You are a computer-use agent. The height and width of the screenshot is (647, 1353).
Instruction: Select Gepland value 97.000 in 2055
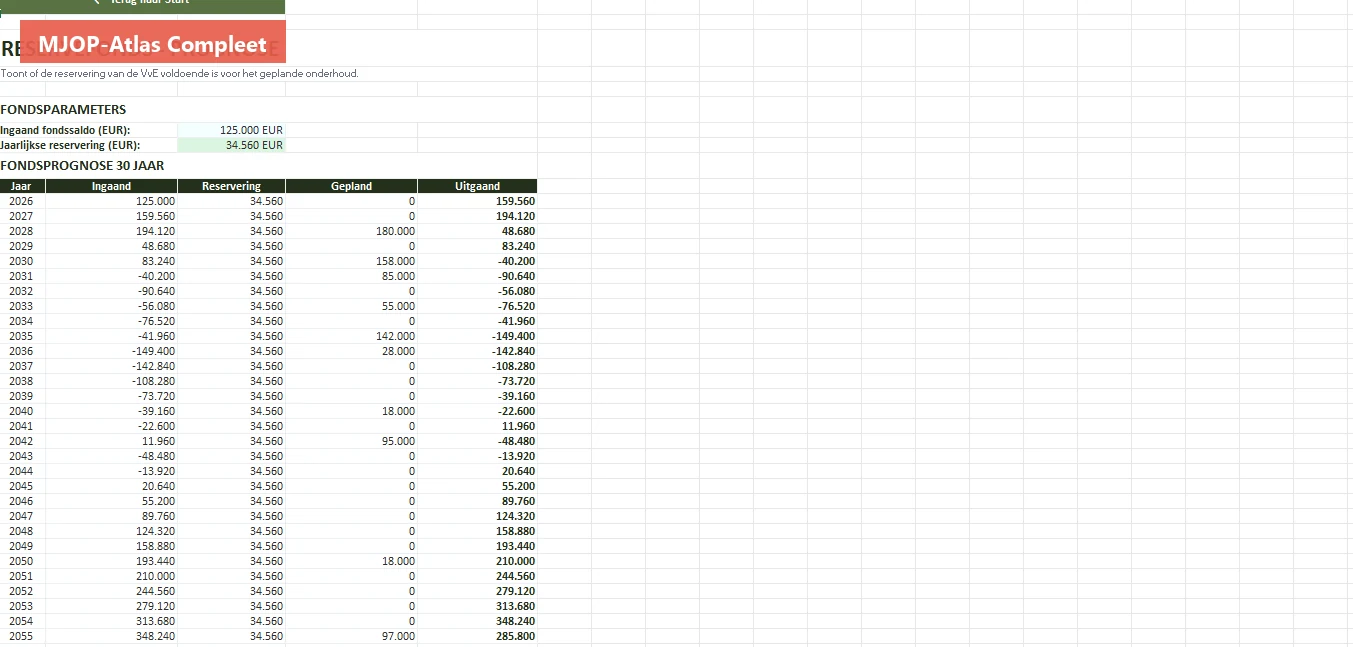351,636
